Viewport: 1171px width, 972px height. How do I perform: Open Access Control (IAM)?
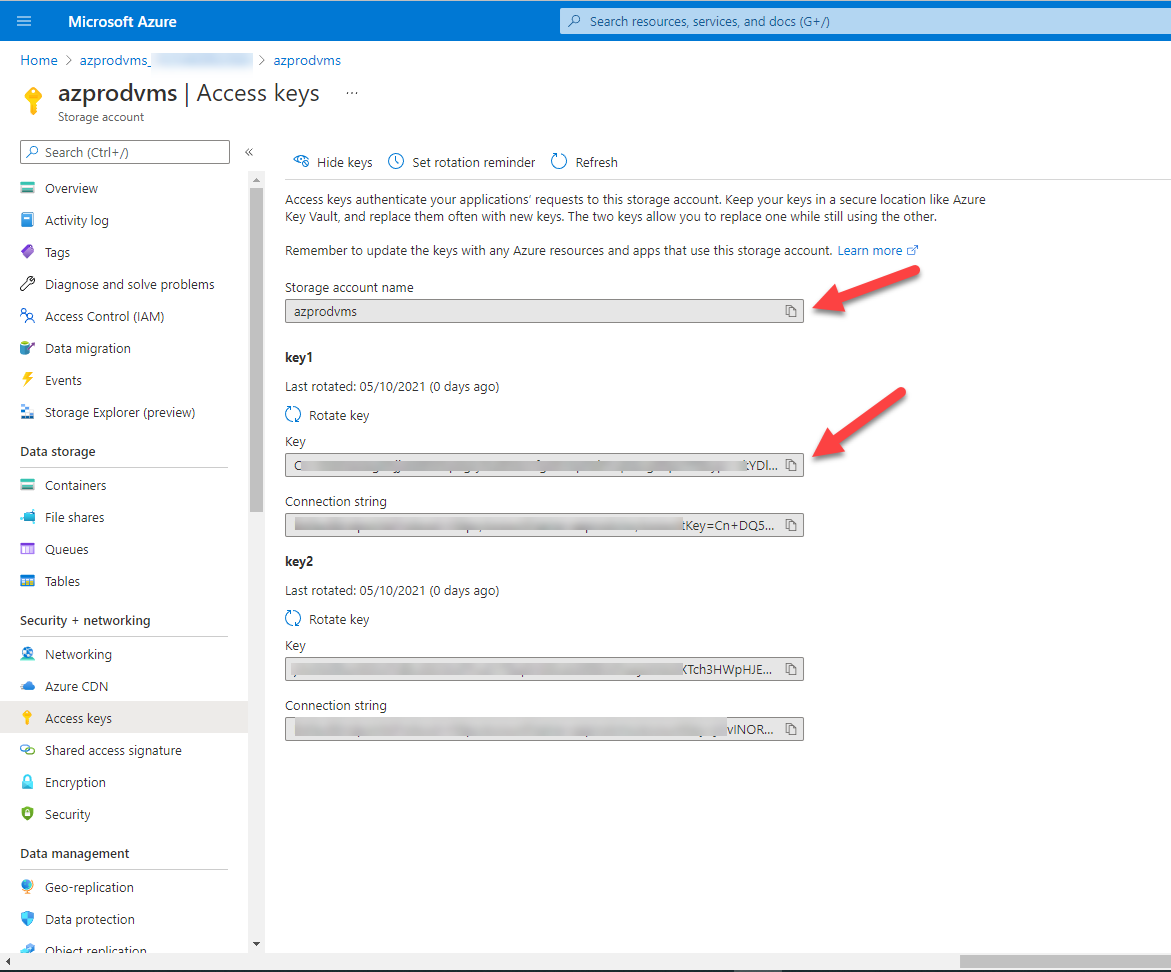point(105,317)
